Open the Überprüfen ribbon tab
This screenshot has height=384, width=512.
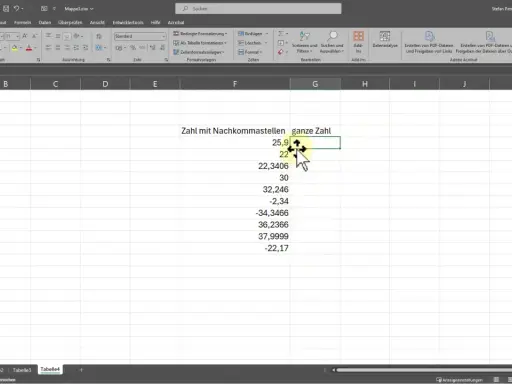point(70,23)
